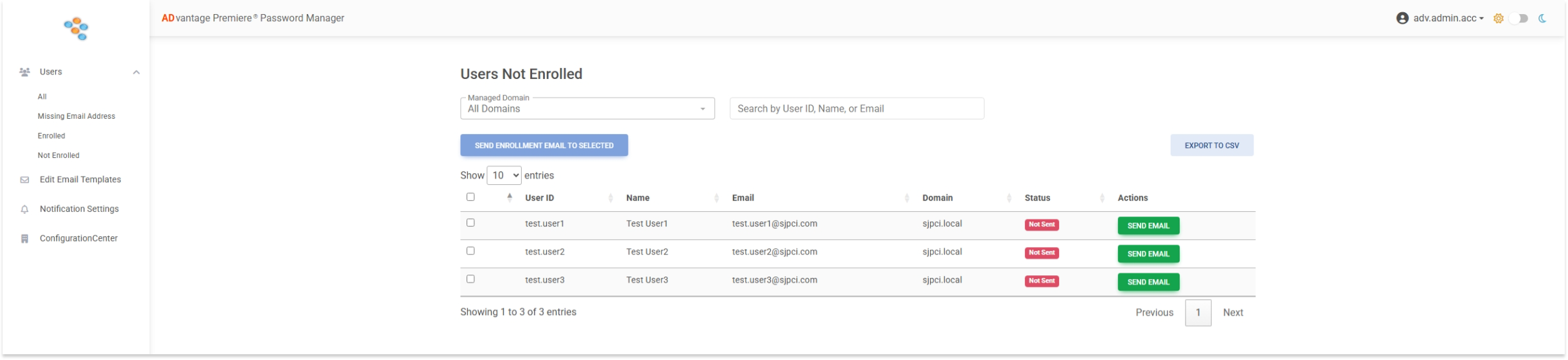Open Edit Email Templates page

80,180
